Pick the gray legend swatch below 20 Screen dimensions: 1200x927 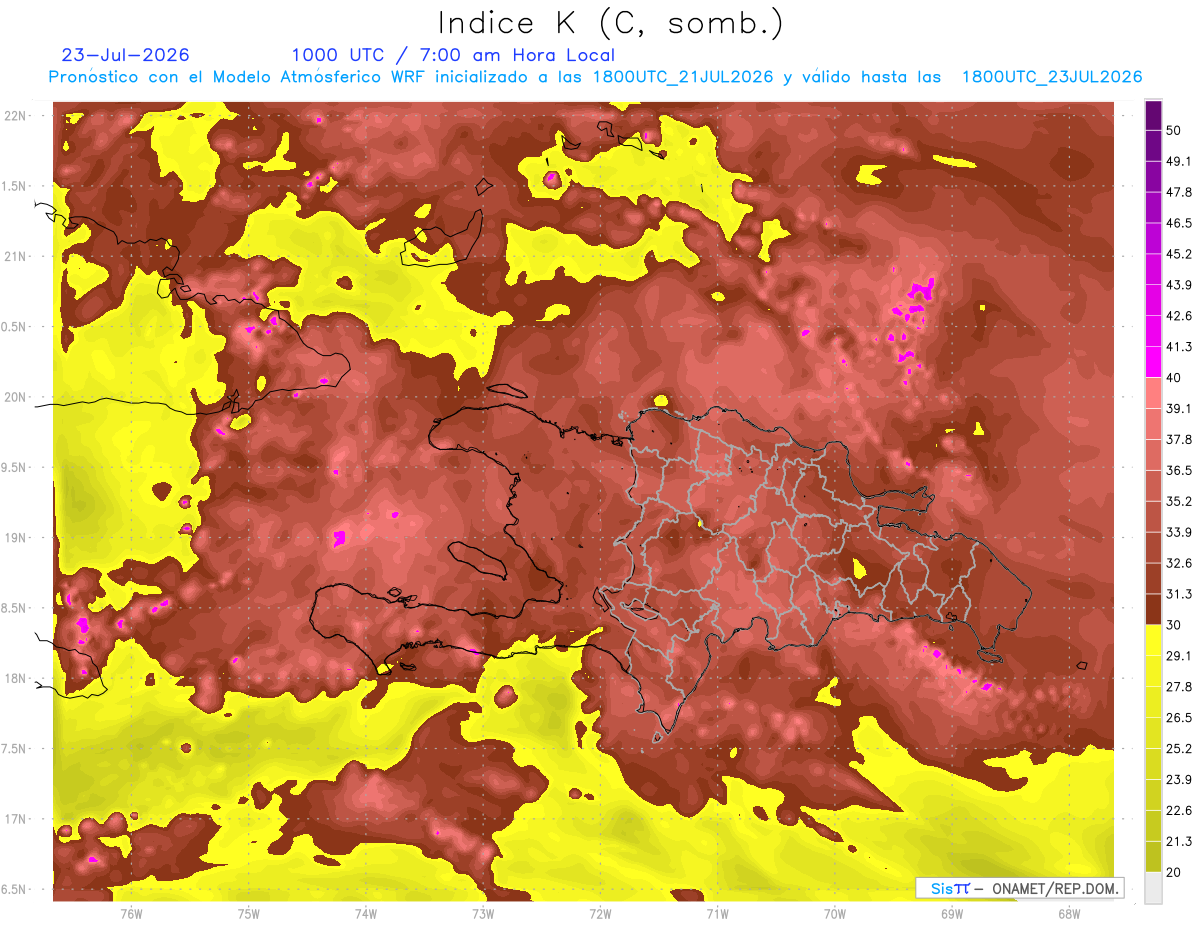pos(1153,887)
